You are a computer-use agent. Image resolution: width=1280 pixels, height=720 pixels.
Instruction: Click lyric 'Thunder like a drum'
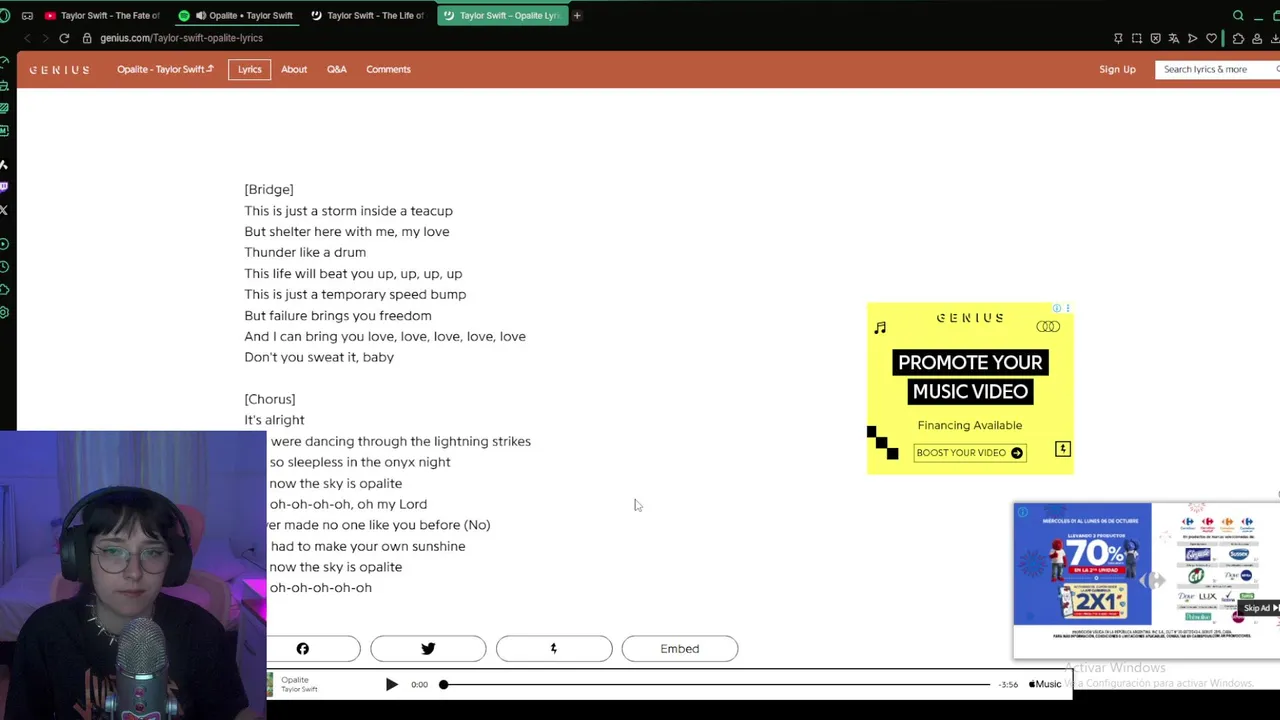(305, 253)
